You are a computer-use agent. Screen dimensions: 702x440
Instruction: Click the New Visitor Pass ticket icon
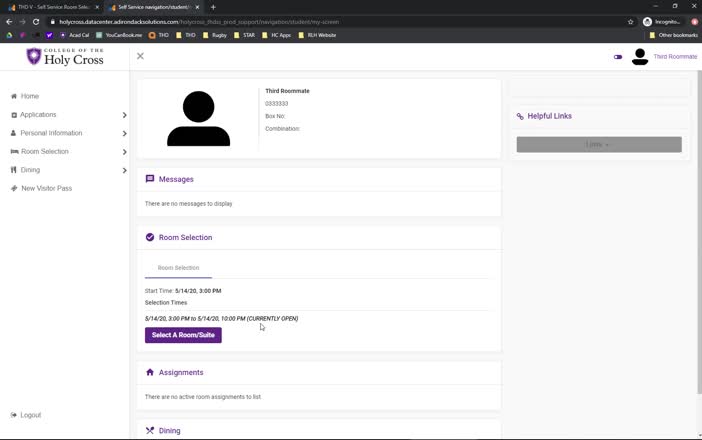click(x=14, y=188)
